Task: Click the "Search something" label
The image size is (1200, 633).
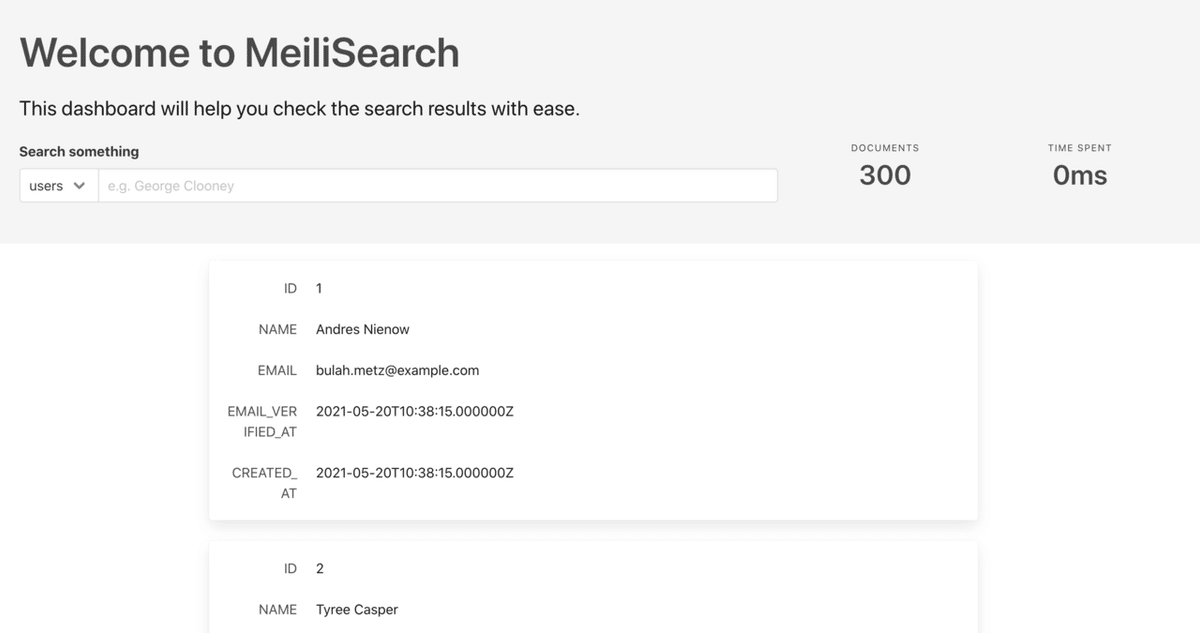Action: coord(79,152)
